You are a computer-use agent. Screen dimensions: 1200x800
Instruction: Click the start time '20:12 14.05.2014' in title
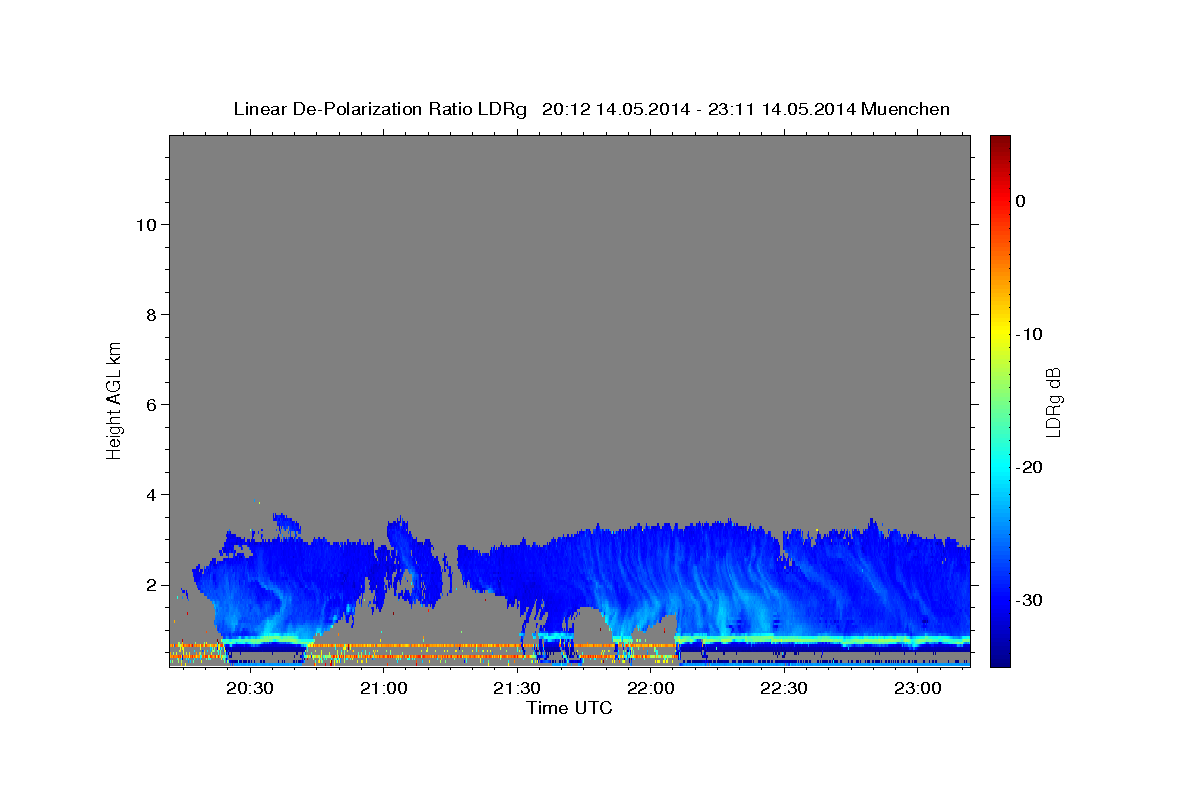pos(616,109)
